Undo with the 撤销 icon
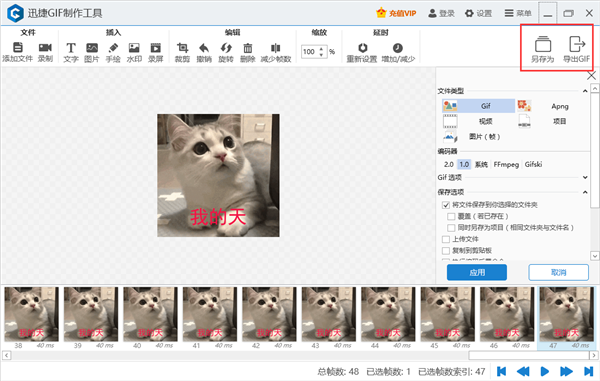600x381 pixels. pos(204,48)
